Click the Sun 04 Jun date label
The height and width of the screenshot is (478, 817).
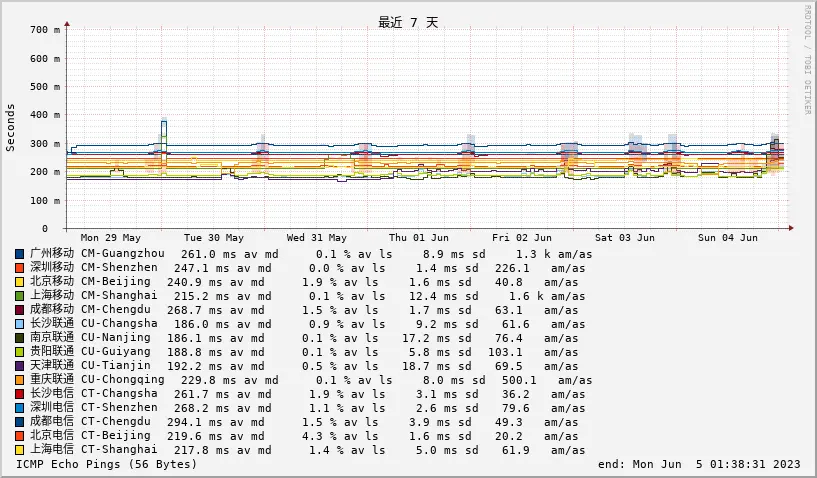[727, 238]
